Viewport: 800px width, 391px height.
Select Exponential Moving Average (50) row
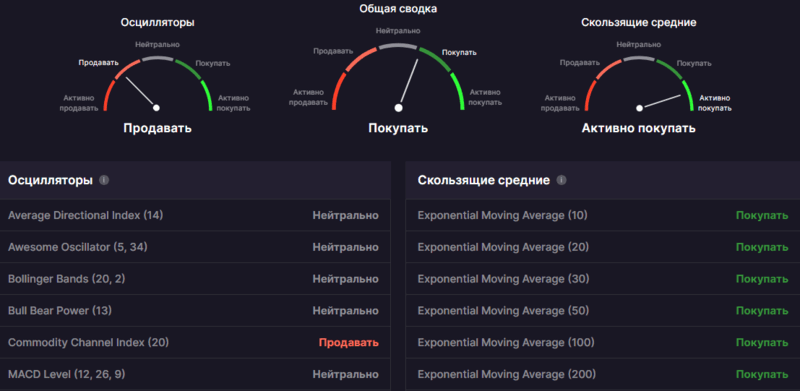coord(603,310)
